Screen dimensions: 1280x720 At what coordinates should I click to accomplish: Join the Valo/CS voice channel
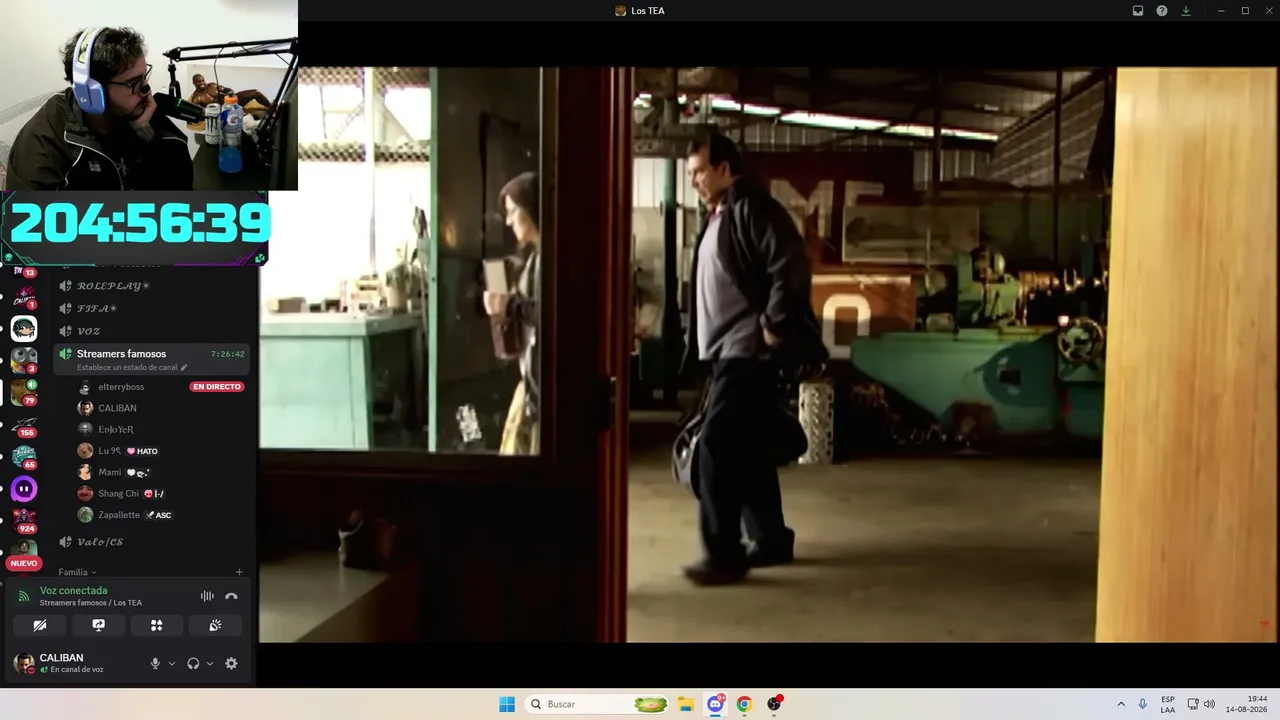tap(152, 542)
